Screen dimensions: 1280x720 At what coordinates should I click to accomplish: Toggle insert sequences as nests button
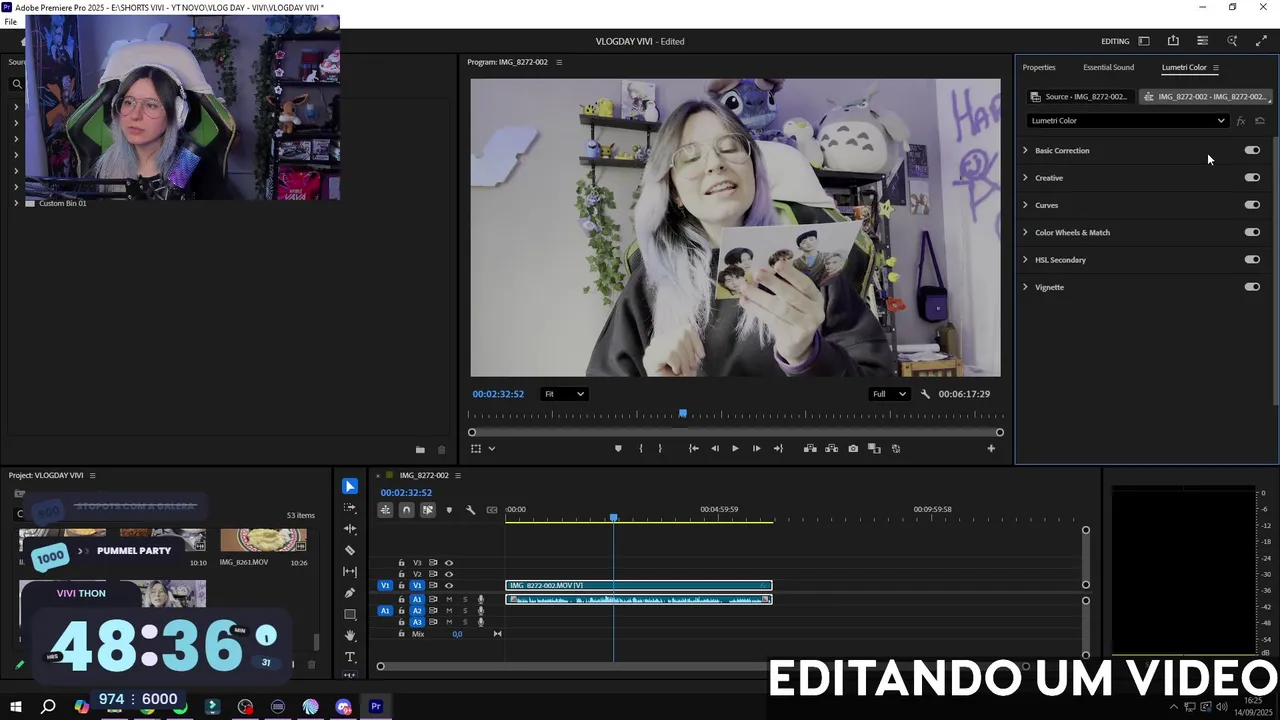click(385, 510)
